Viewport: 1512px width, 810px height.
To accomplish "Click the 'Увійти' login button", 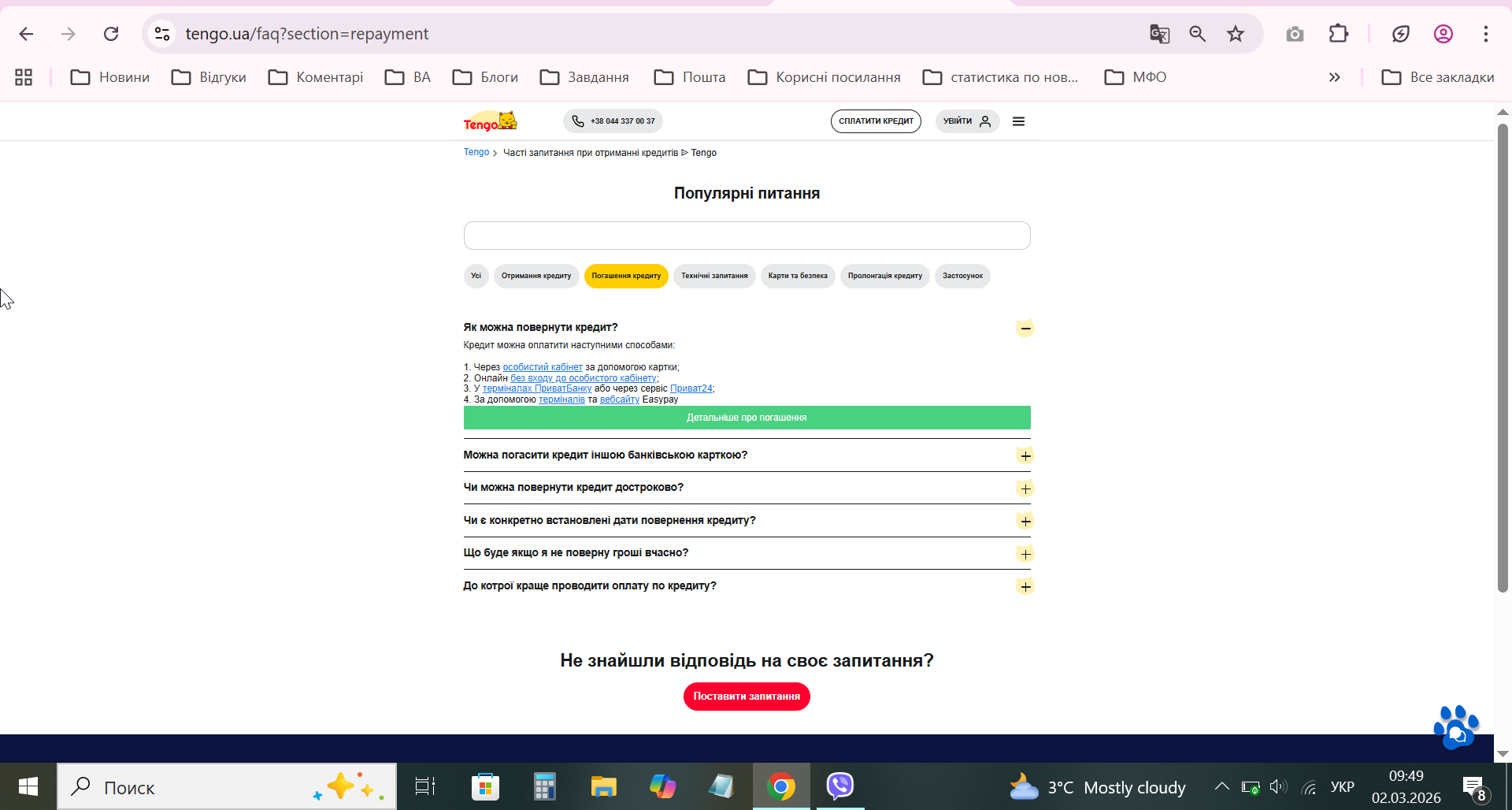I will pos(967,121).
